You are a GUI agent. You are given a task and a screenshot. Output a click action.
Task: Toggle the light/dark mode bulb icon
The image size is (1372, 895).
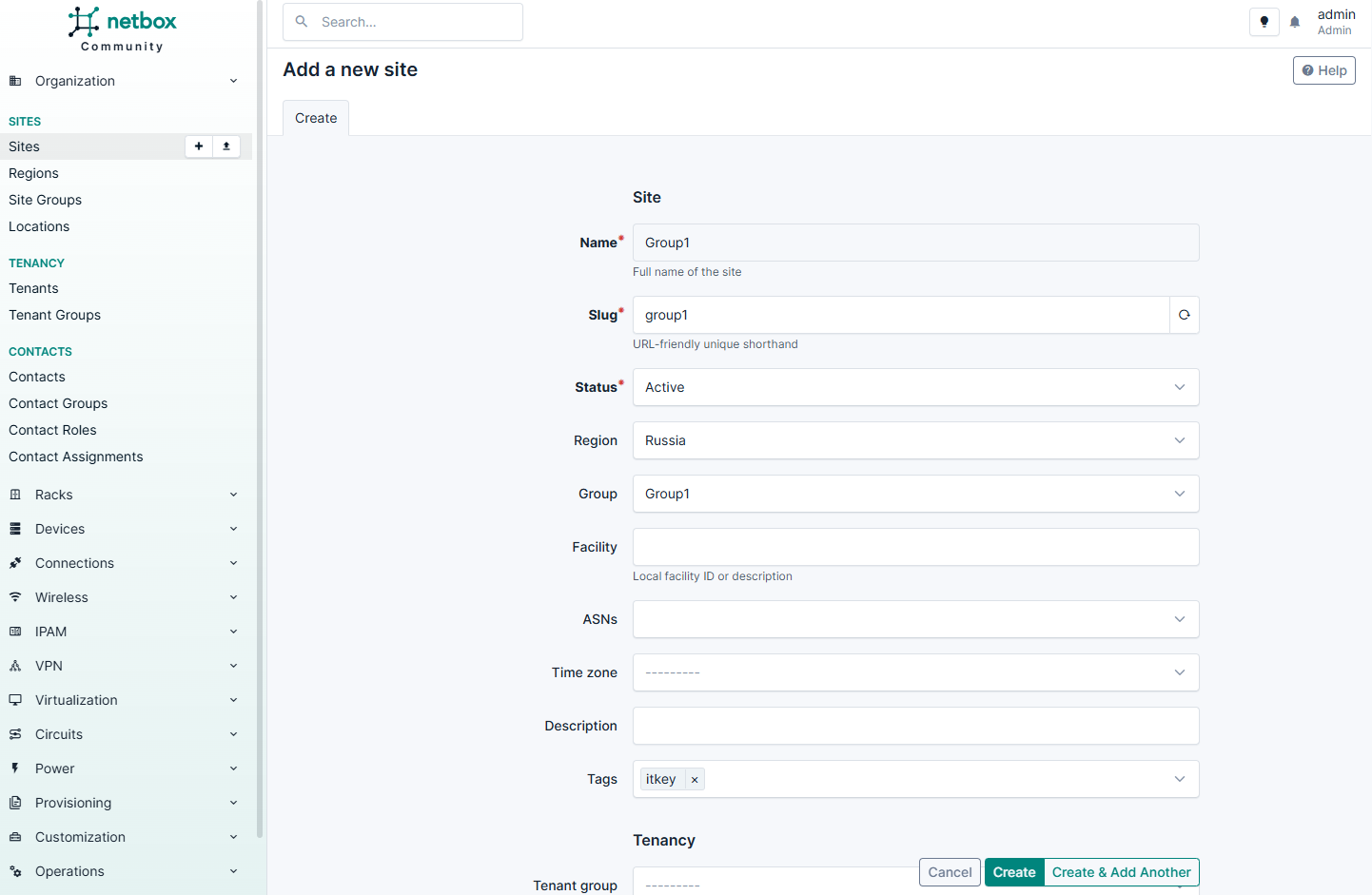coord(1264,22)
